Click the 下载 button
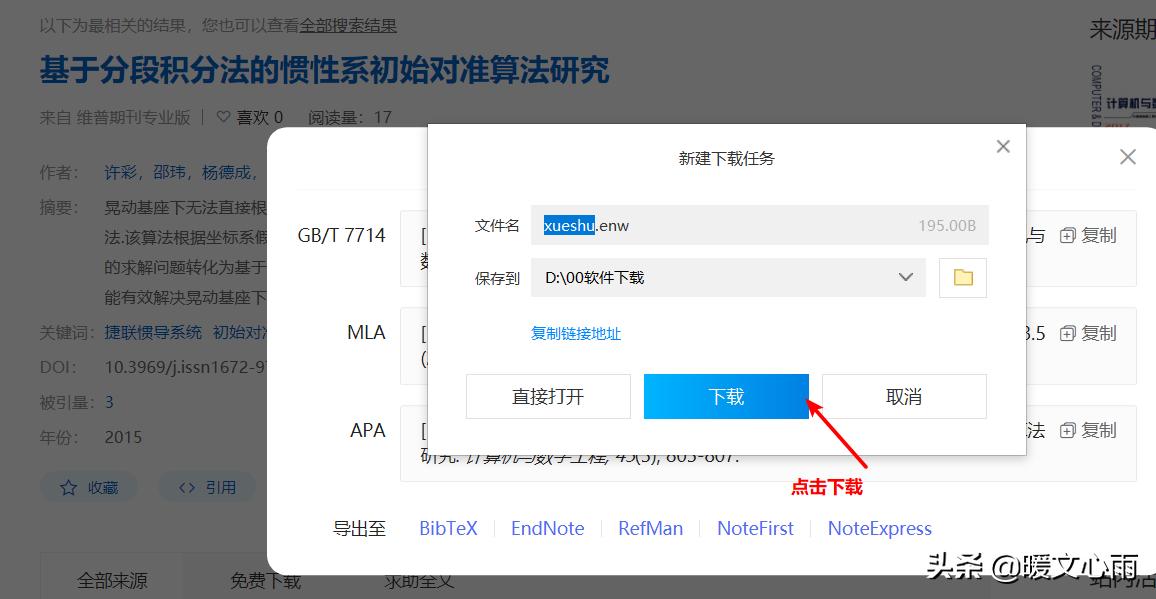Viewport: 1156px width, 599px height. coord(726,396)
